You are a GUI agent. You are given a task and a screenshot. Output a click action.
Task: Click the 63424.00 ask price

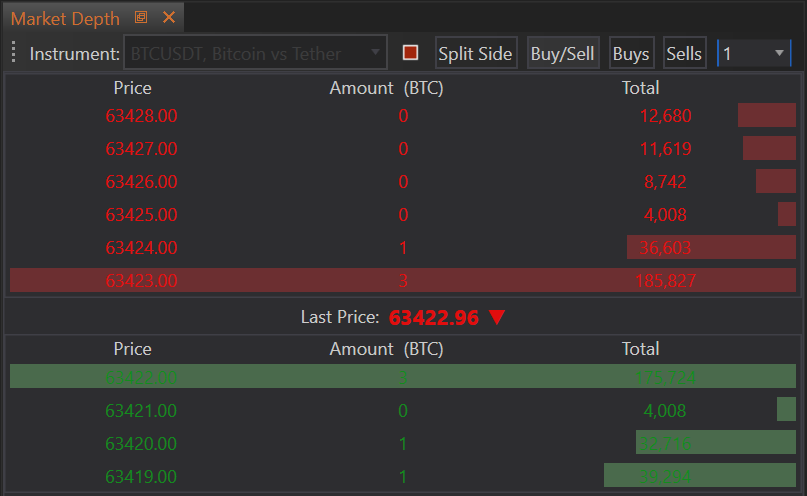[x=141, y=248]
